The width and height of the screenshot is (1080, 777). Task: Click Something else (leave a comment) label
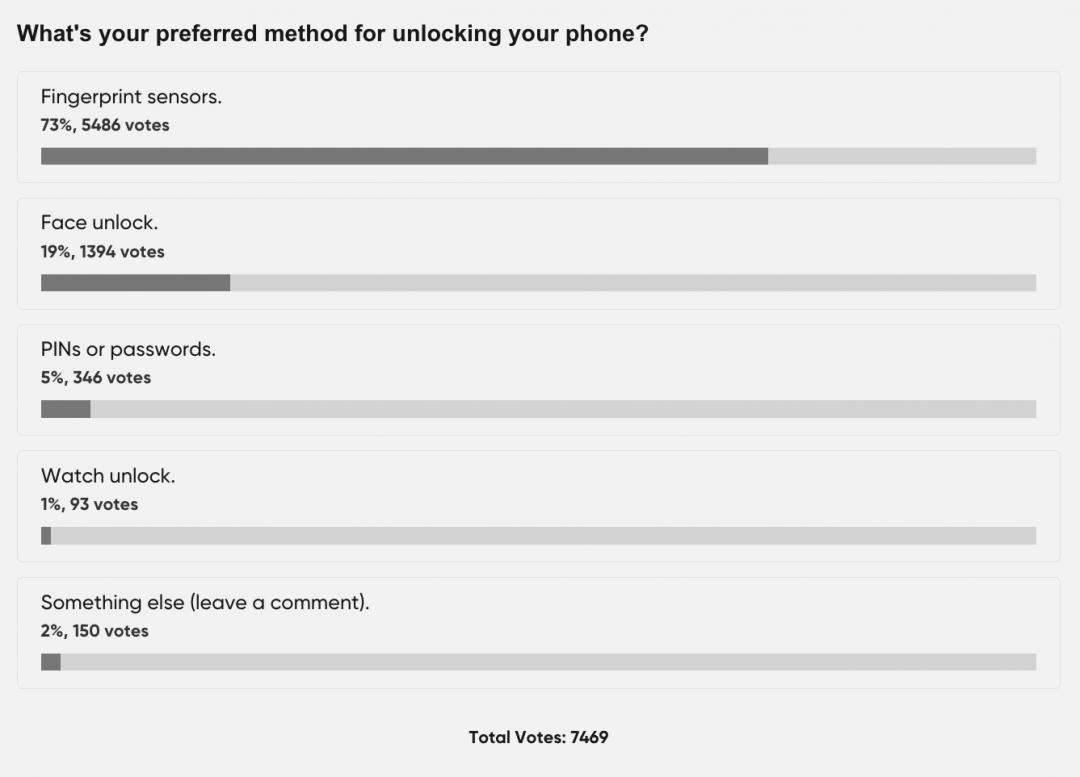(x=205, y=602)
